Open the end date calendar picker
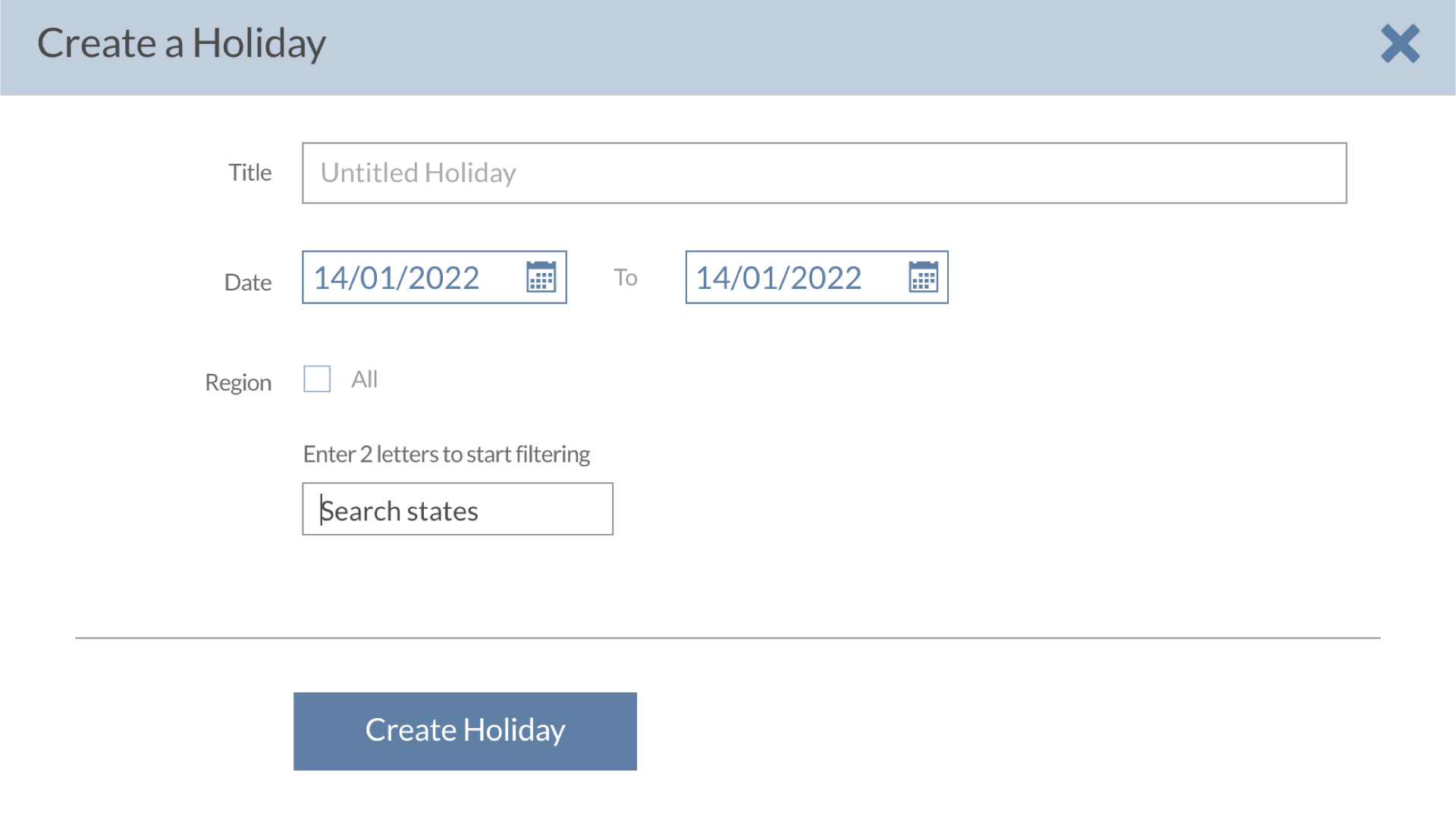 [923, 278]
